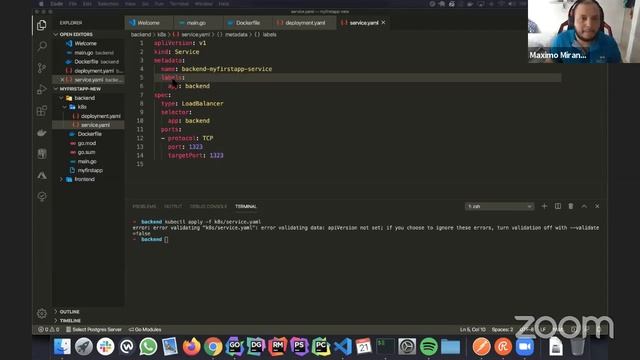
Task: Open WhatsApp from the dock
Action: pos(148,347)
